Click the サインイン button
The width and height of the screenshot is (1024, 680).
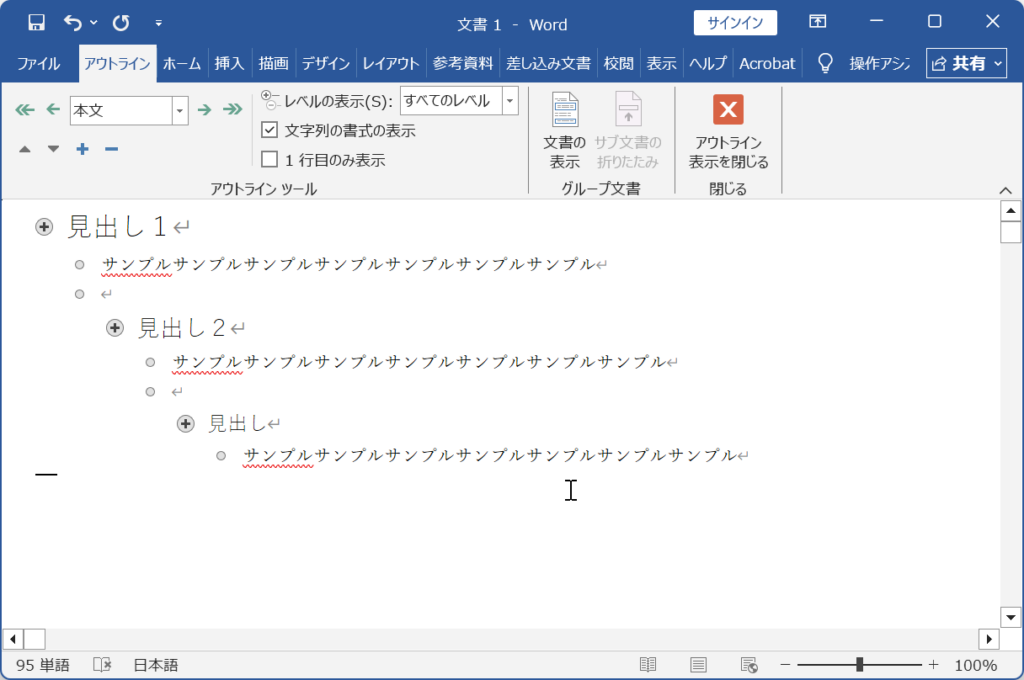[735, 23]
